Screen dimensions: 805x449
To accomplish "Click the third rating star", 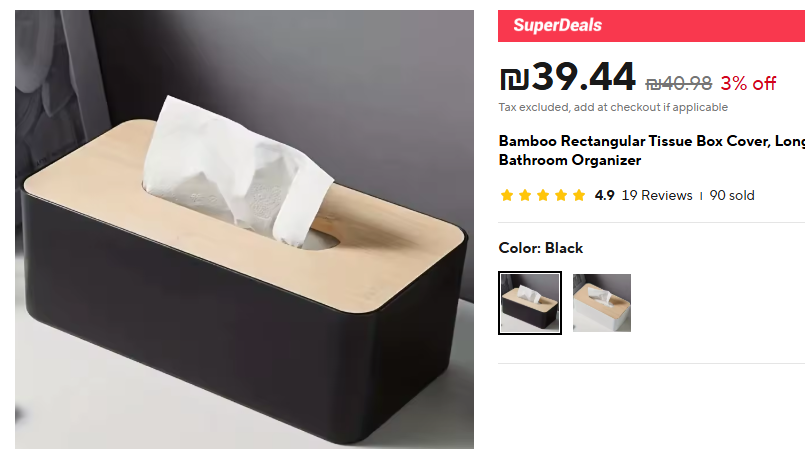I will coord(543,196).
